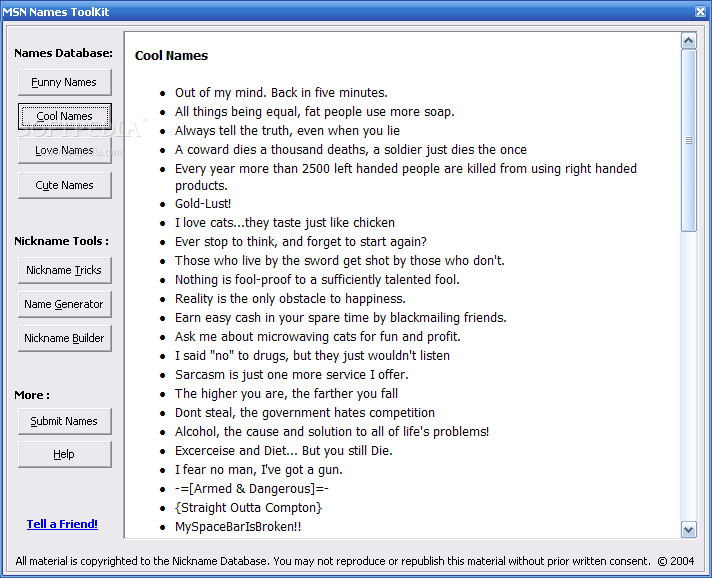The width and height of the screenshot is (712, 578).
Task: Follow the Tell a Friend link
Action: pyautogui.click(x=62, y=524)
